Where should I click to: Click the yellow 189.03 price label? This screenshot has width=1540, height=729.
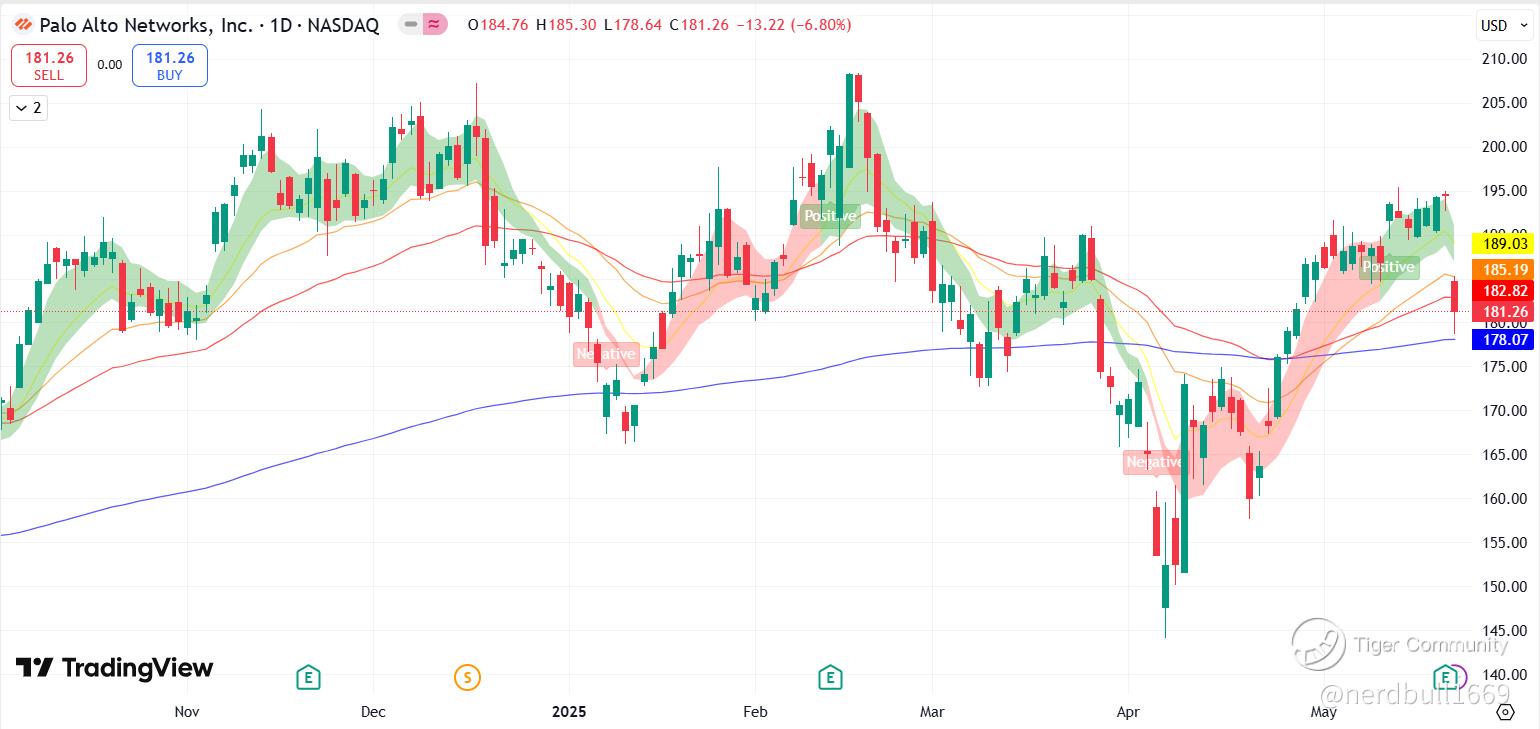pyautogui.click(x=1504, y=243)
